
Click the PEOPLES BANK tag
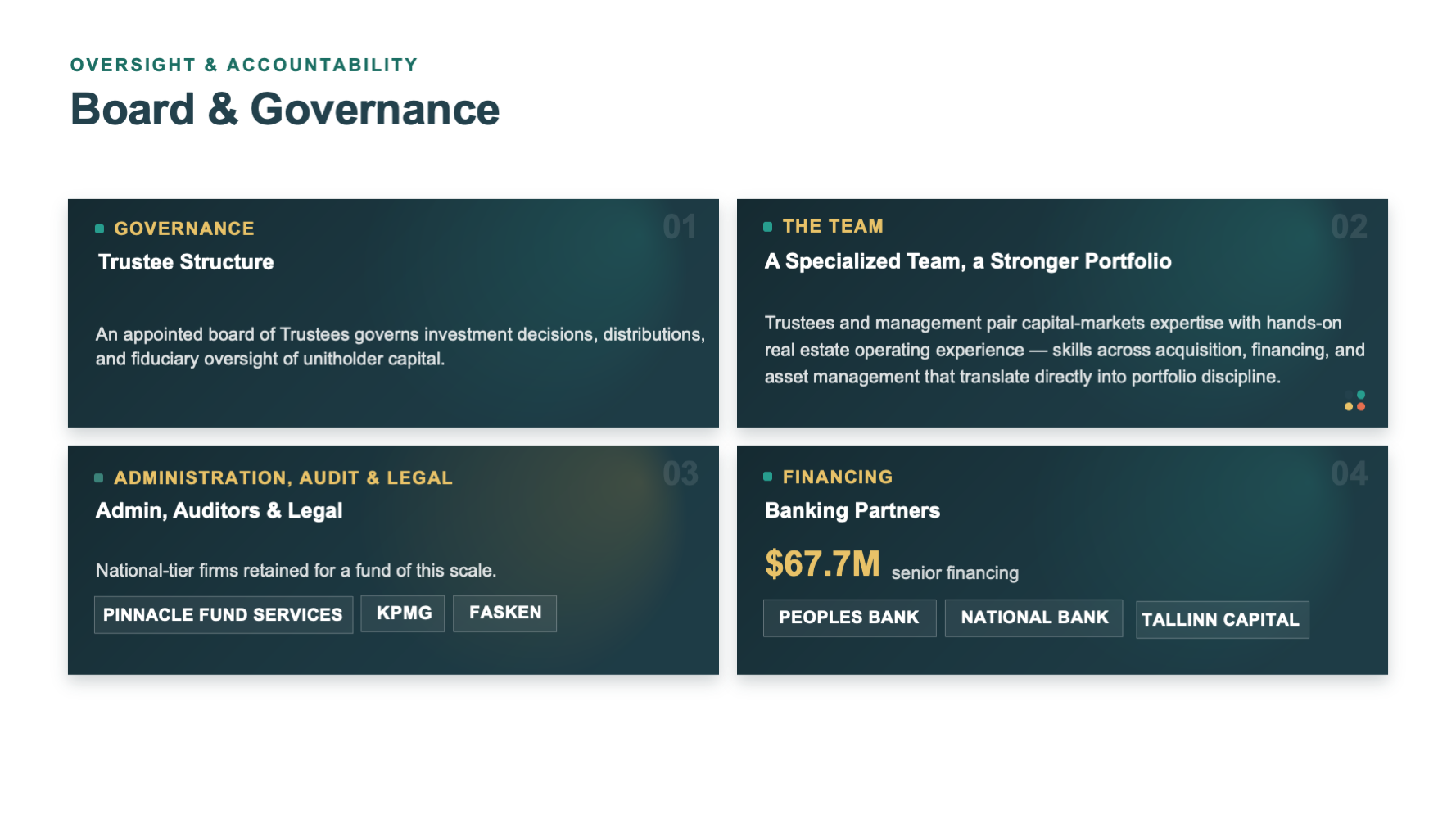[849, 618]
